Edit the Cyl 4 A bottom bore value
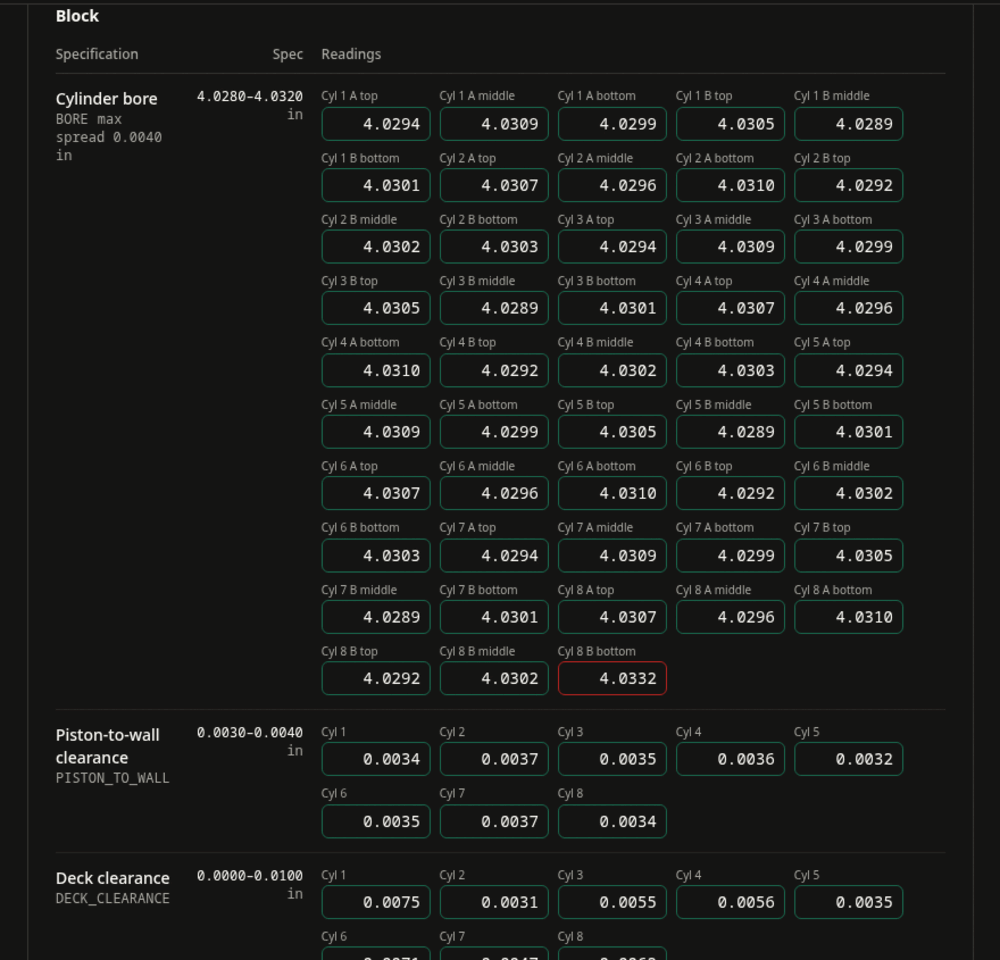This screenshot has width=1000, height=960. coord(376,370)
